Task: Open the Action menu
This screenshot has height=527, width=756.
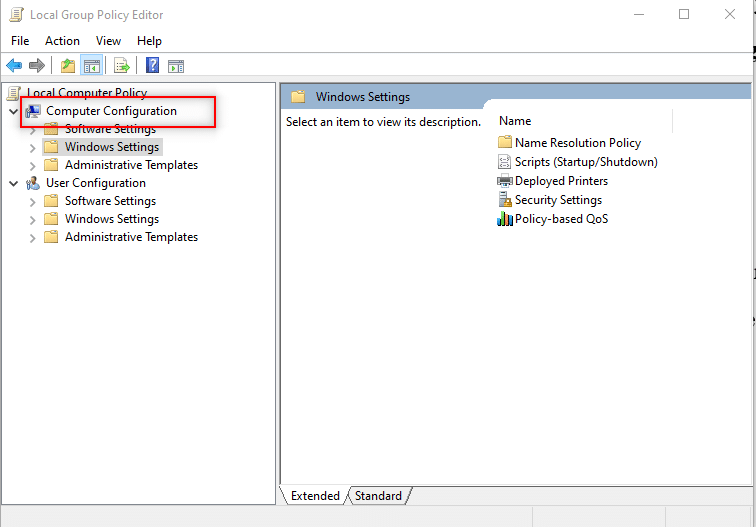Action: [62, 41]
